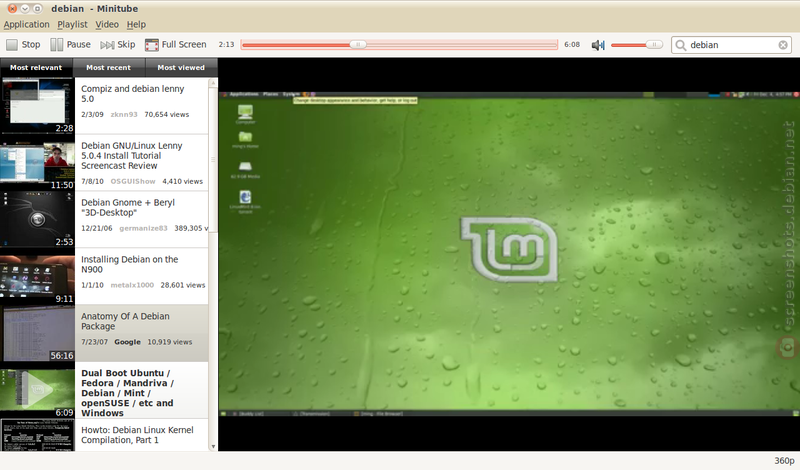Switch the video to Full Screen

tap(176, 45)
